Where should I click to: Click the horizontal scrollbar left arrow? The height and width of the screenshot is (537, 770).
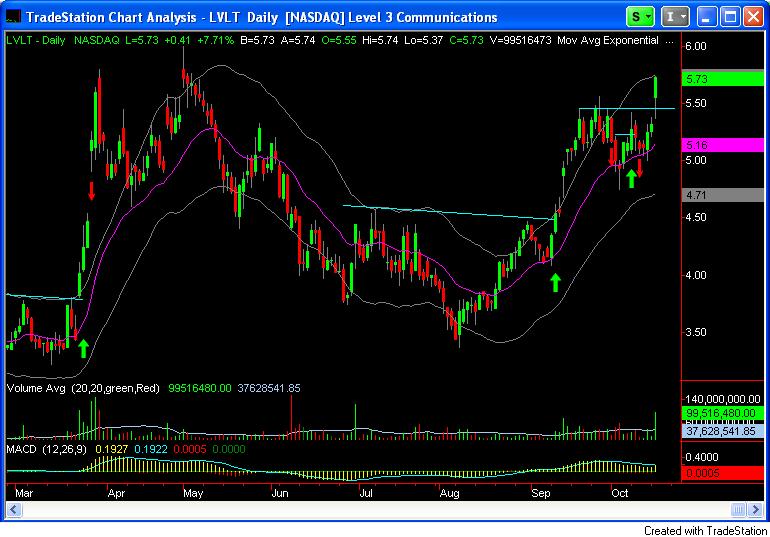pos(13,510)
